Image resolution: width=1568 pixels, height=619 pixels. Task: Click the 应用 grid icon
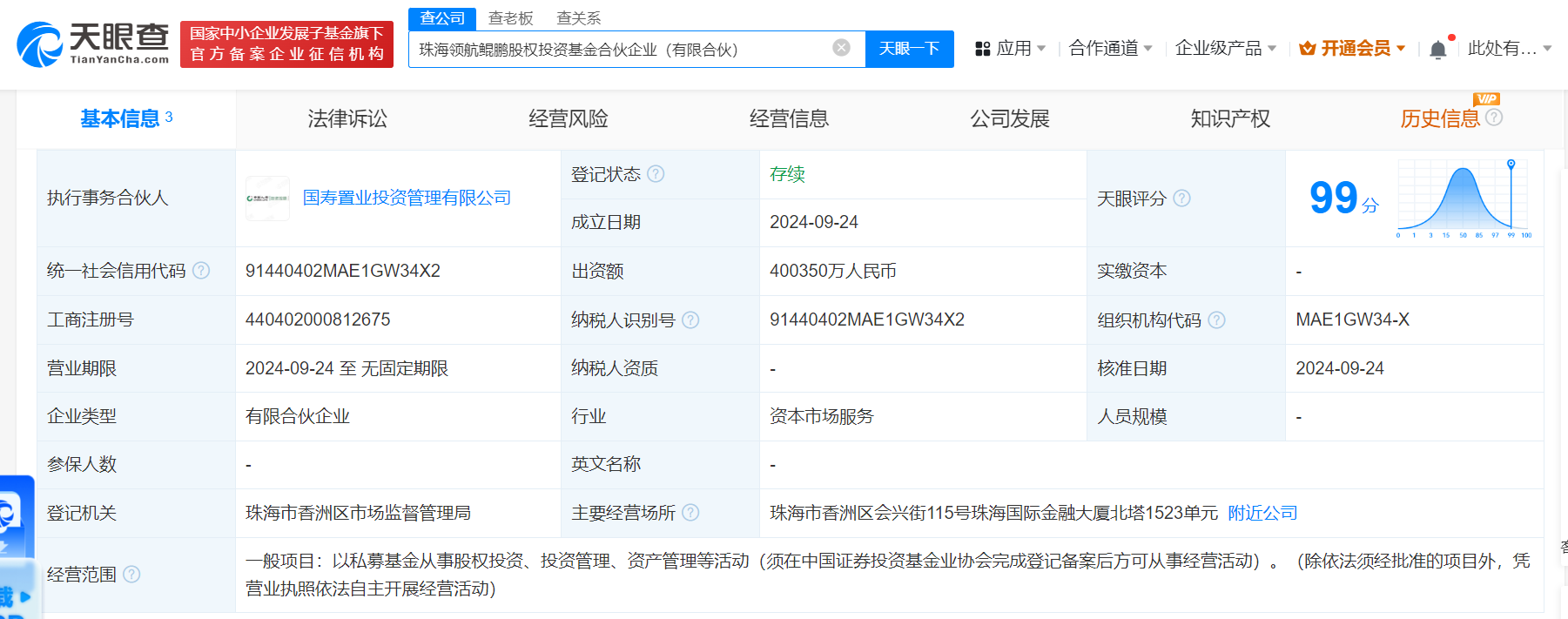pos(983,49)
